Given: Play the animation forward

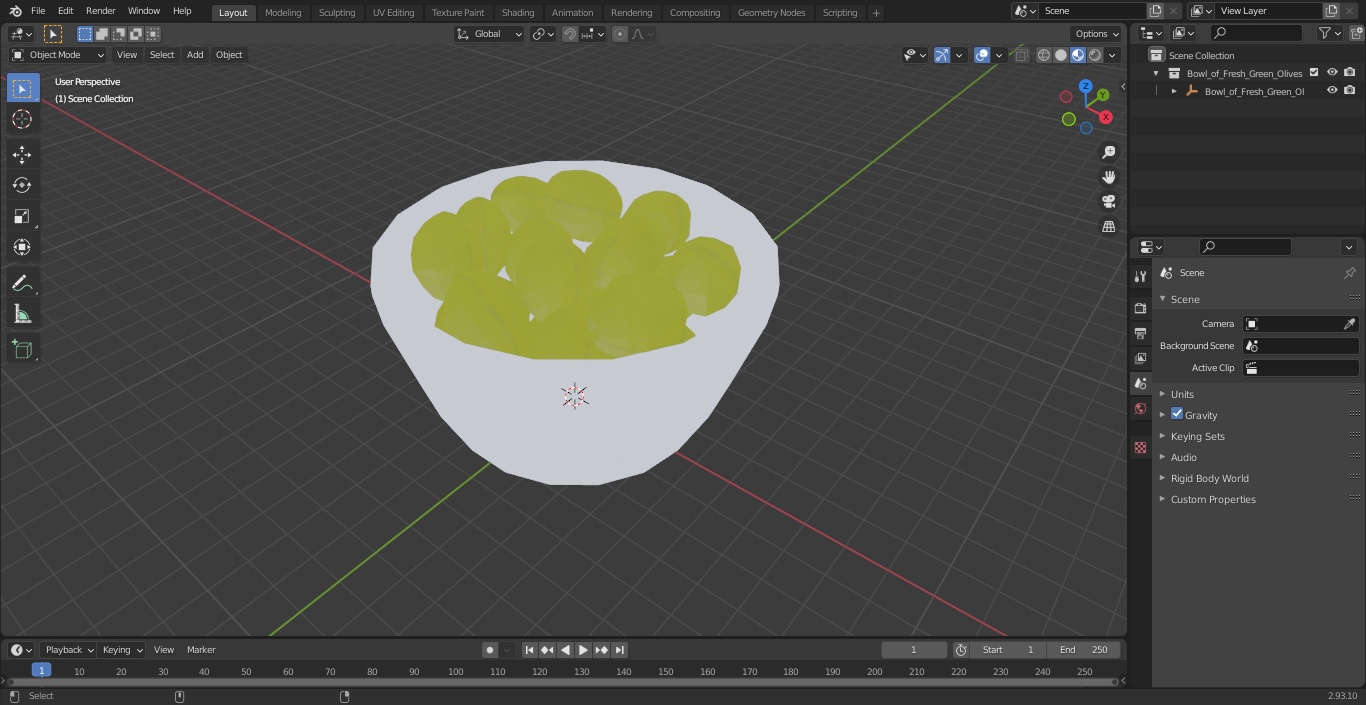Looking at the screenshot, I should click(x=583, y=650).
